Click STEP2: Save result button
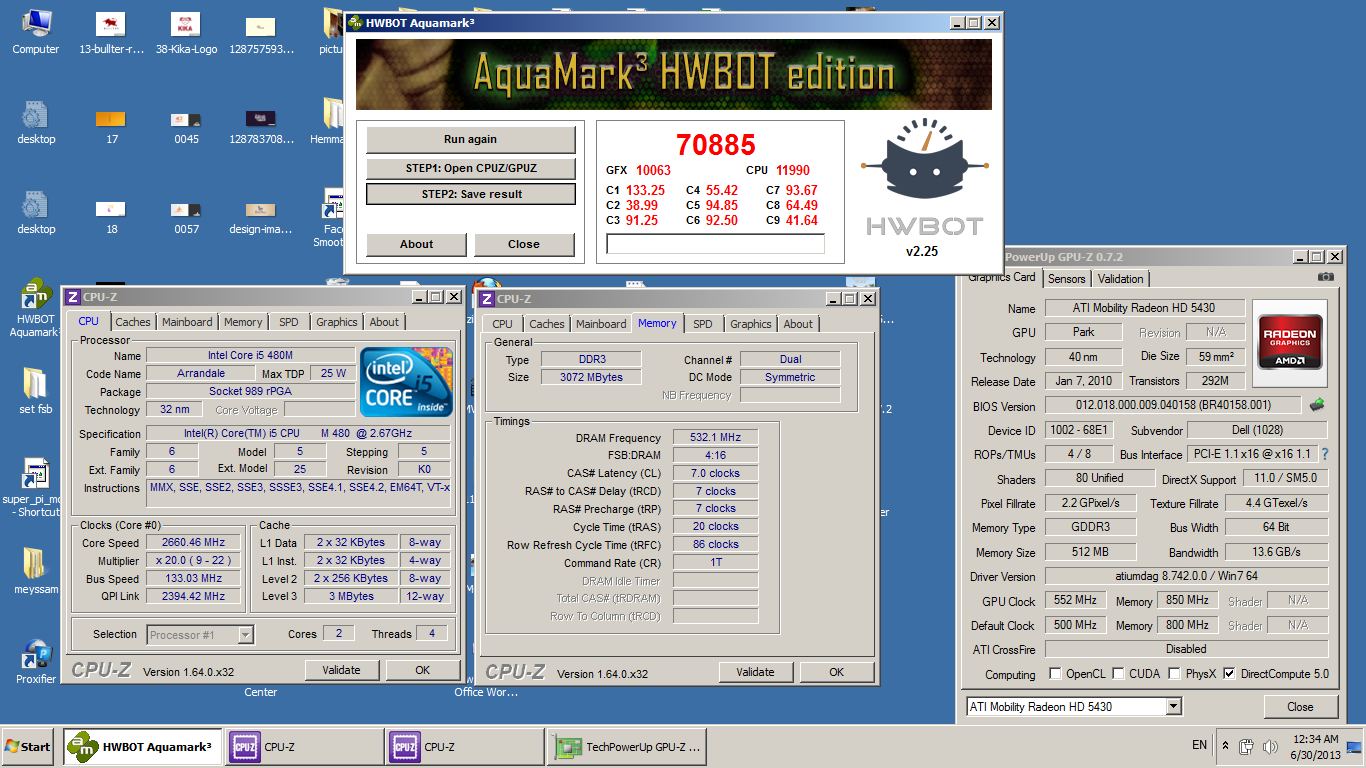 (470, 194)
